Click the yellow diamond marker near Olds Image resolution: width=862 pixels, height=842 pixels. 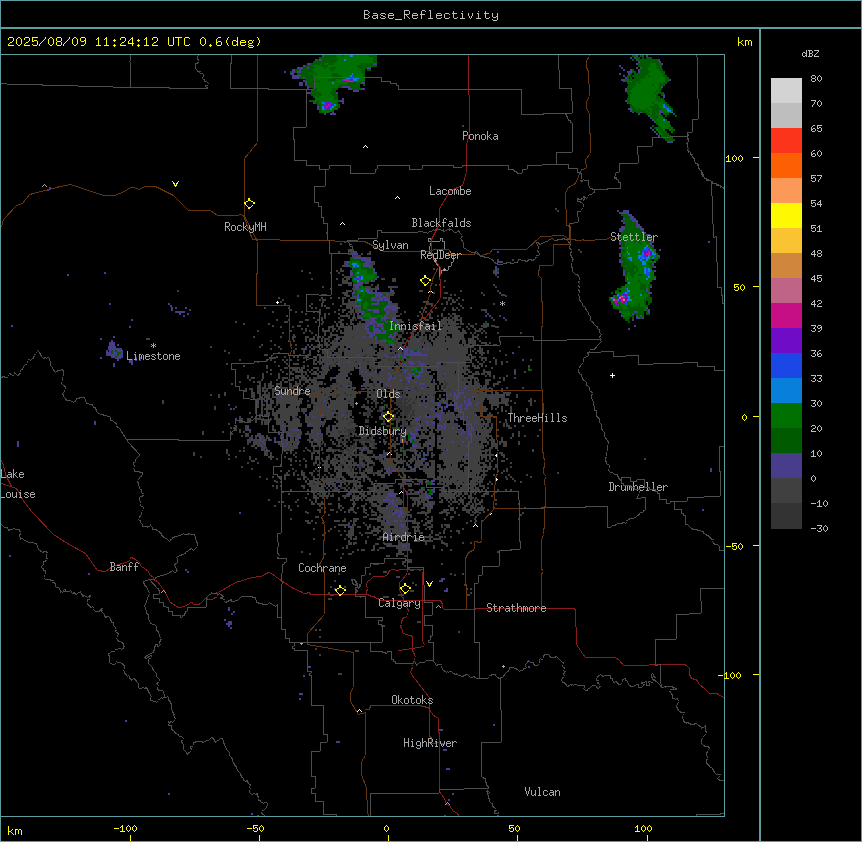tap(388, 417)
